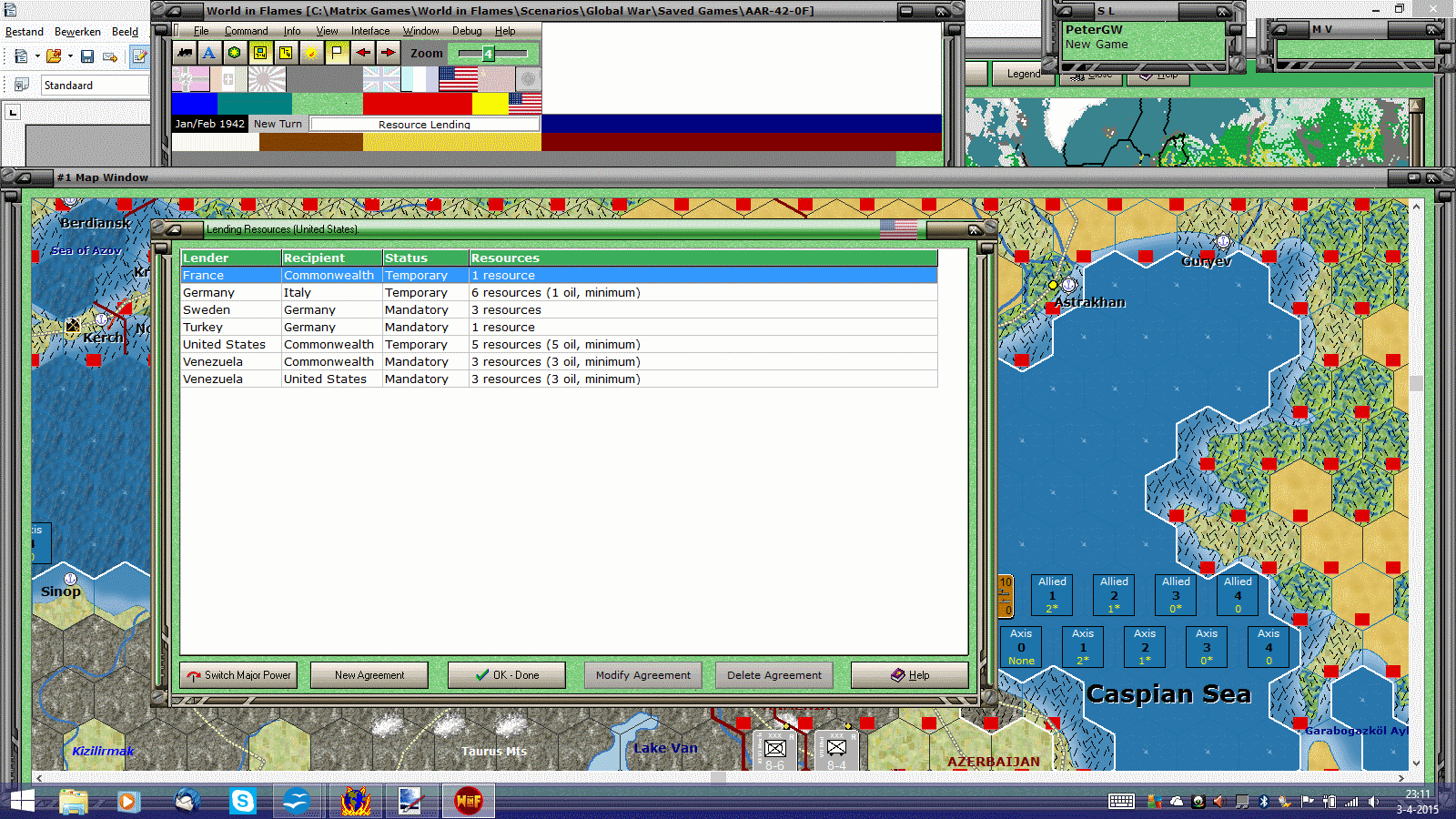This screenshot has width=1456, height=819.
Task: Select the Germany to Italy agreement row
Action: point(559,292)
